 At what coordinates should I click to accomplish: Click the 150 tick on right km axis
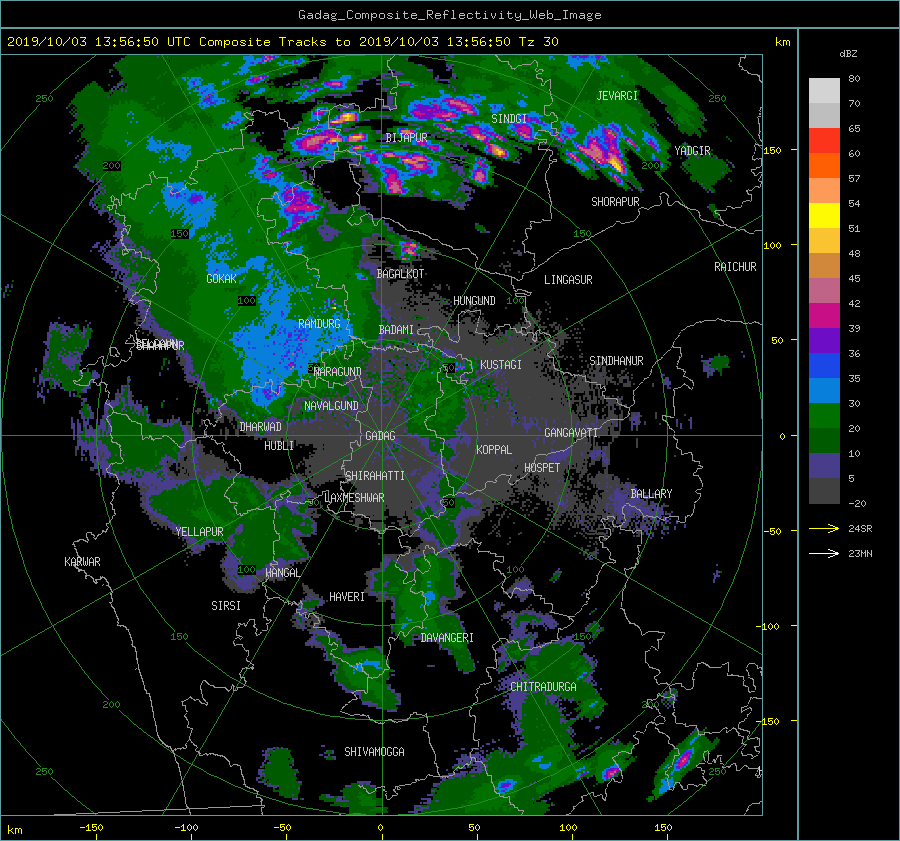773,150
